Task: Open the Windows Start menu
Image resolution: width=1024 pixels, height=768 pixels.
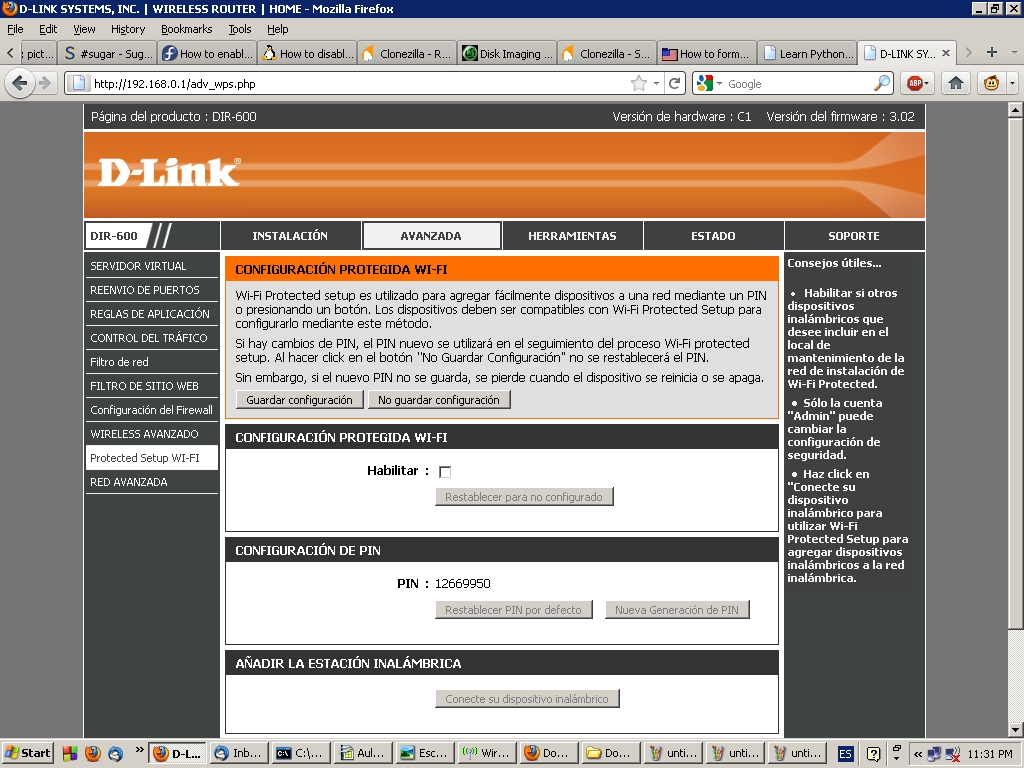Action: pyautogui.click(x=28, y=753)
